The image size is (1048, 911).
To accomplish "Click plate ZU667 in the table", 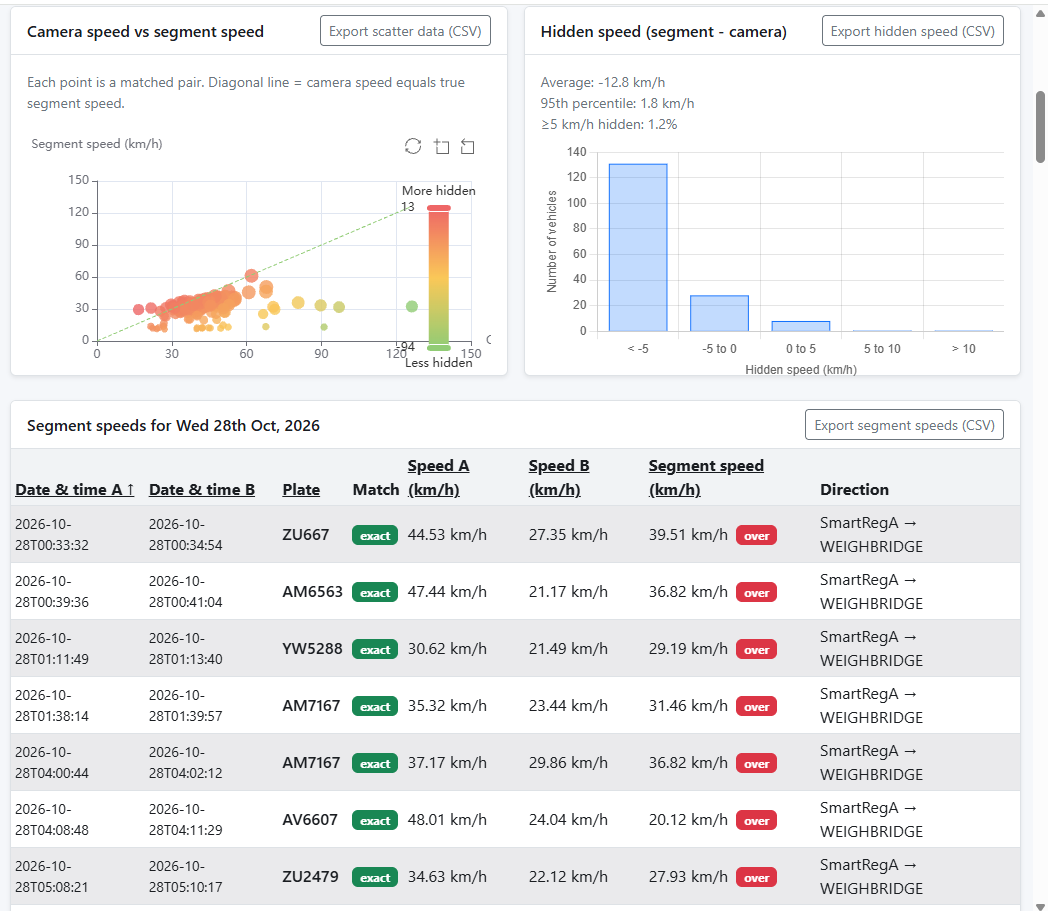I will 305,535.
